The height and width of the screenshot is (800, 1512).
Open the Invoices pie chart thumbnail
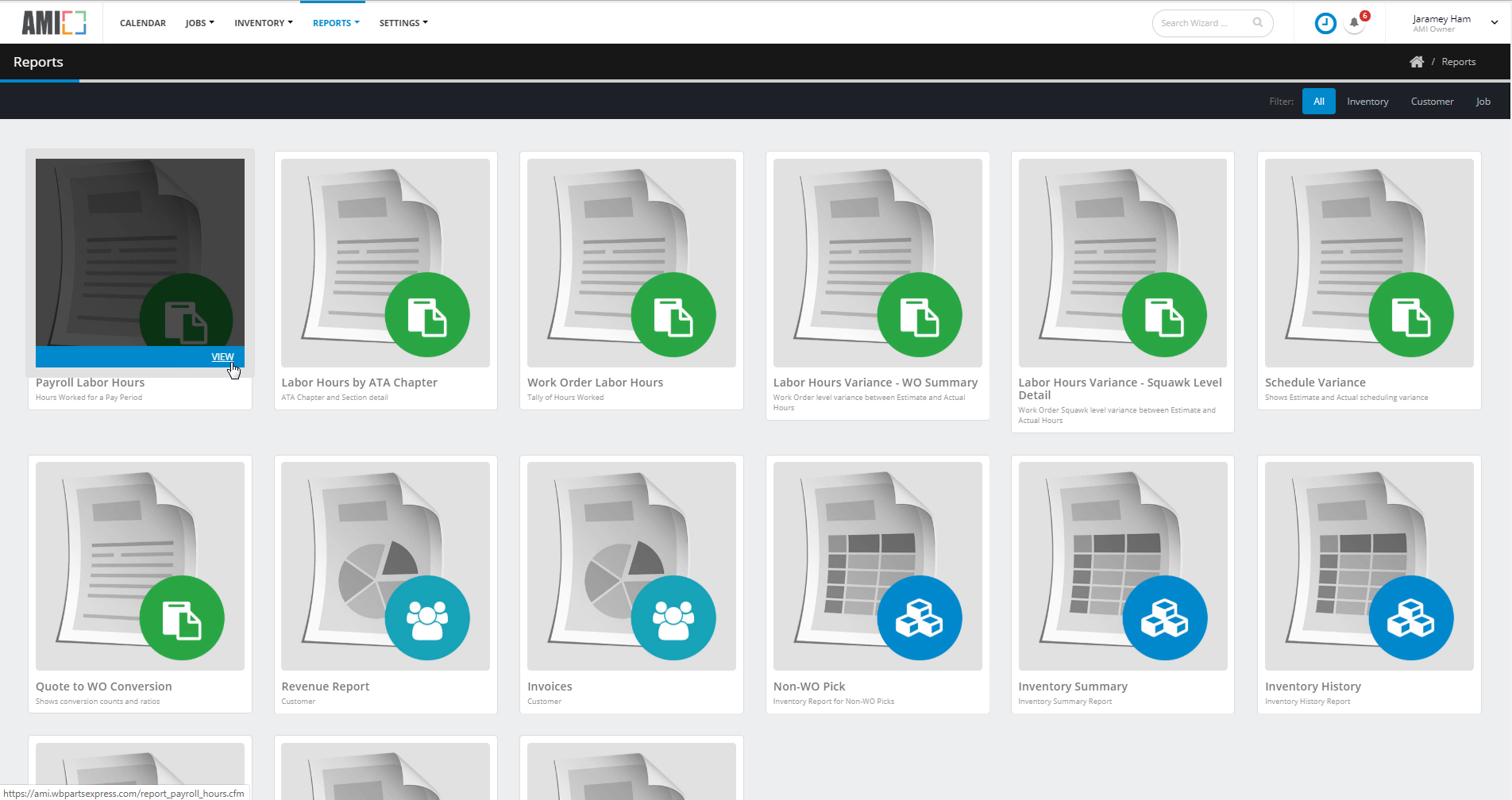point(631,566)
